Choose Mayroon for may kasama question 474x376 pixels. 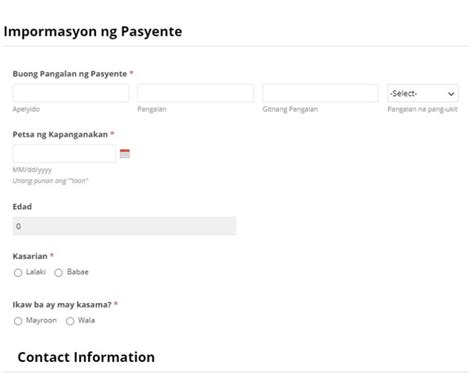[18, 321]
